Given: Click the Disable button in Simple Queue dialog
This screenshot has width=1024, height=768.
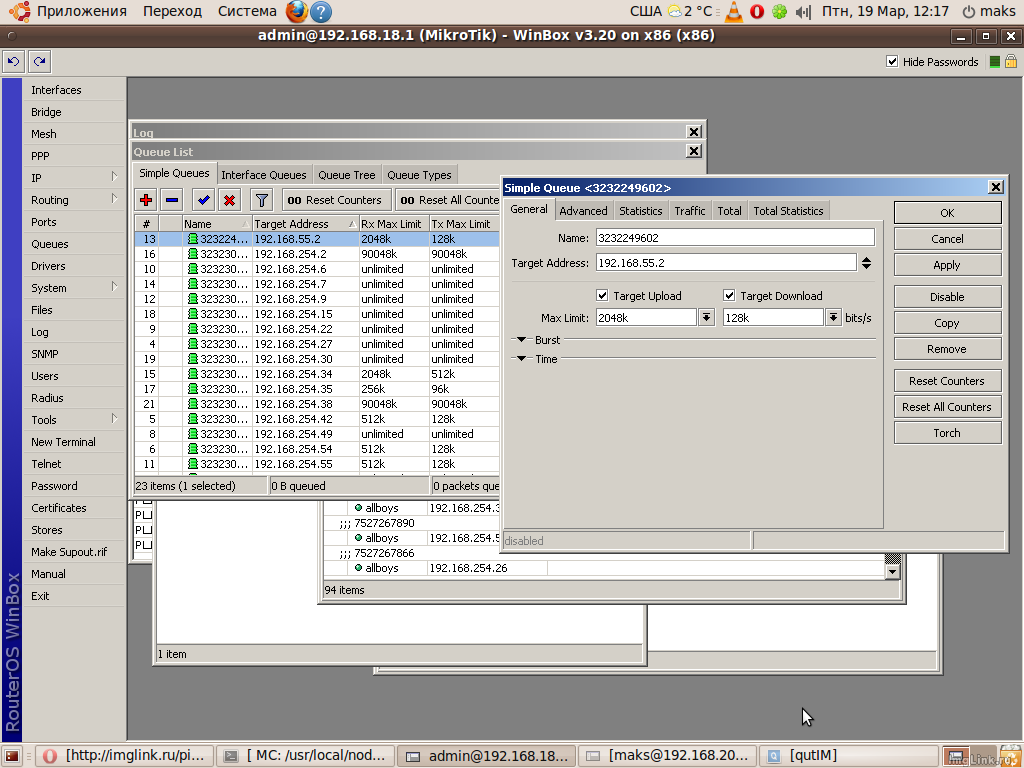Looking at the screenshot, I should point(947,297).
